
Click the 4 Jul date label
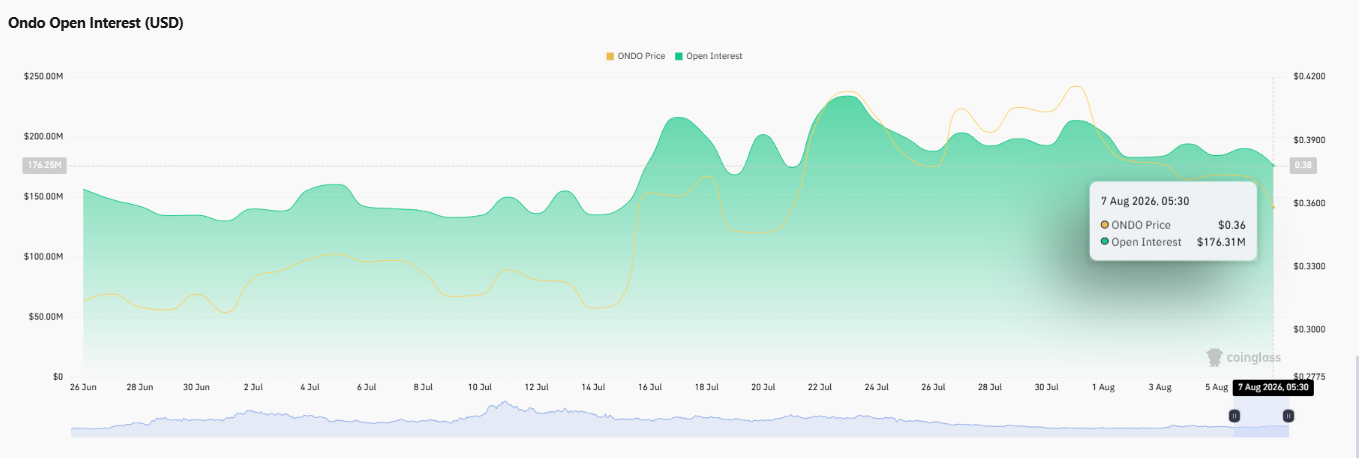(310, 386)
